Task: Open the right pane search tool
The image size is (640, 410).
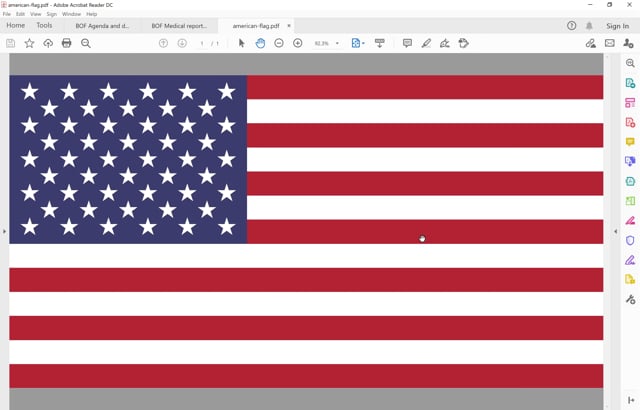Action: pos(630,63)
